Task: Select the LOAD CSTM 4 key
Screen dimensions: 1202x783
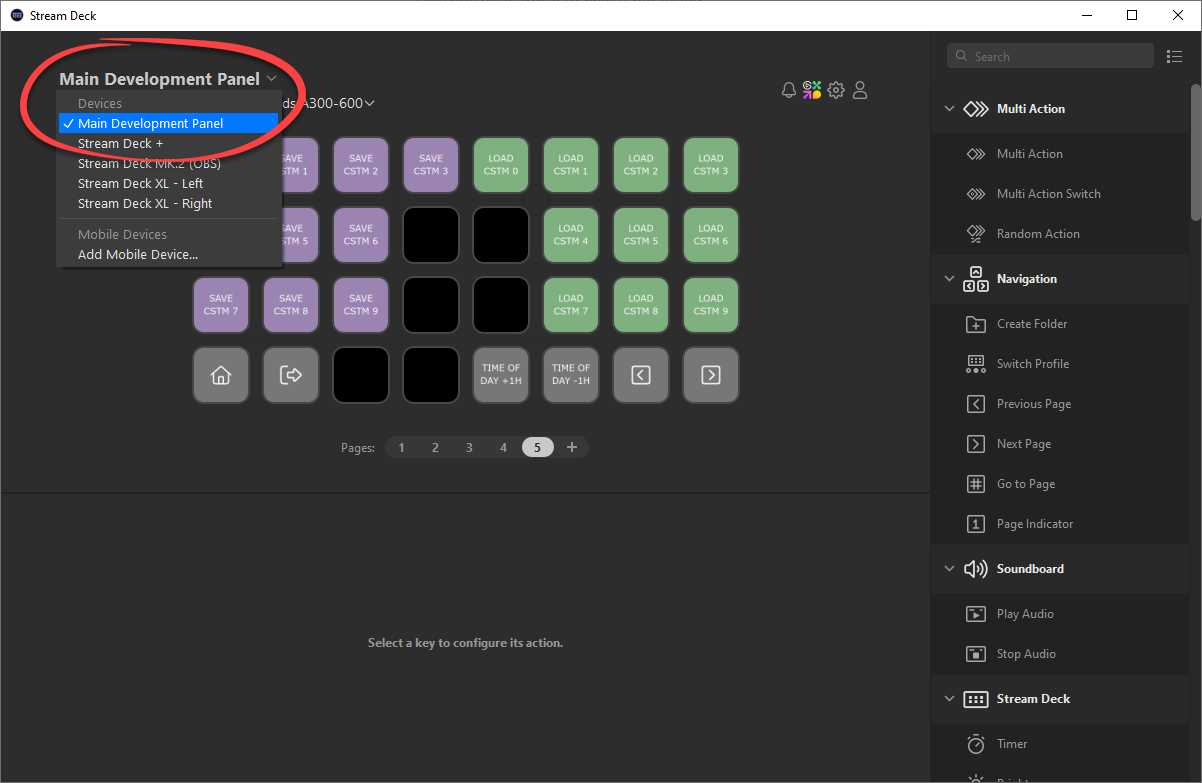Action: 571,235
